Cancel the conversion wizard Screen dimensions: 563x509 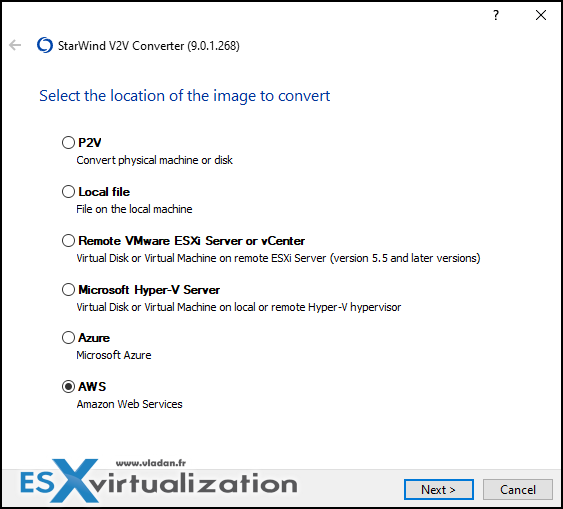(x=518, y=490)
